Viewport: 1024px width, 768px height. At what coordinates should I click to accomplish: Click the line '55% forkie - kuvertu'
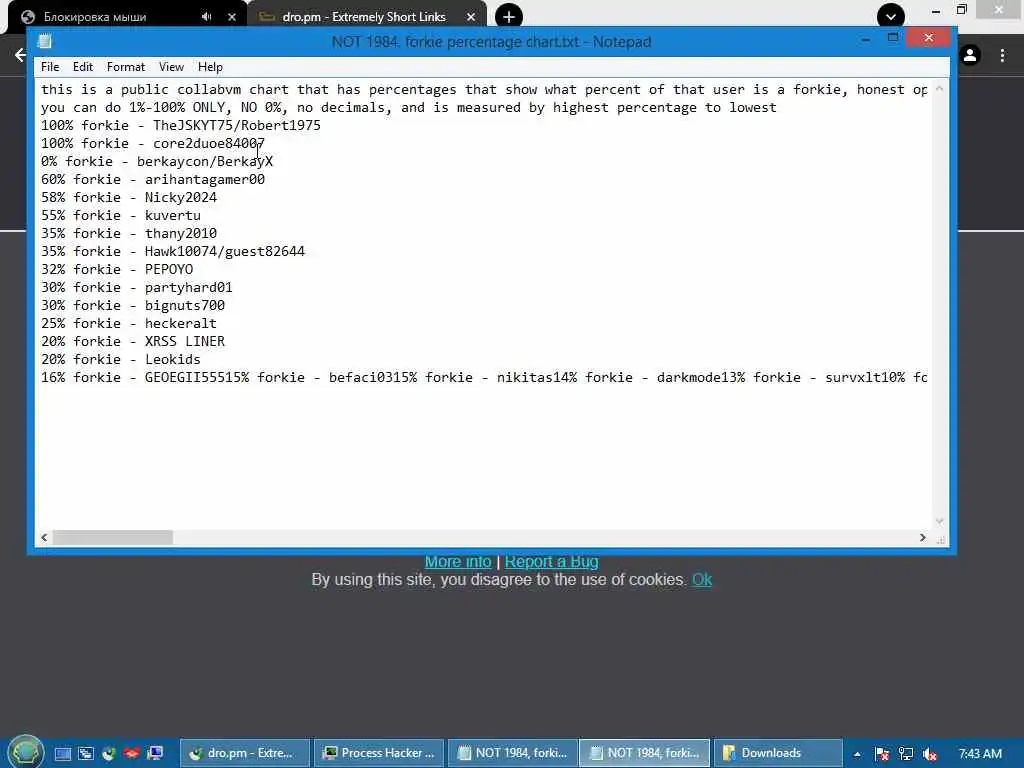pyautogui.click(x=121, y=215)
